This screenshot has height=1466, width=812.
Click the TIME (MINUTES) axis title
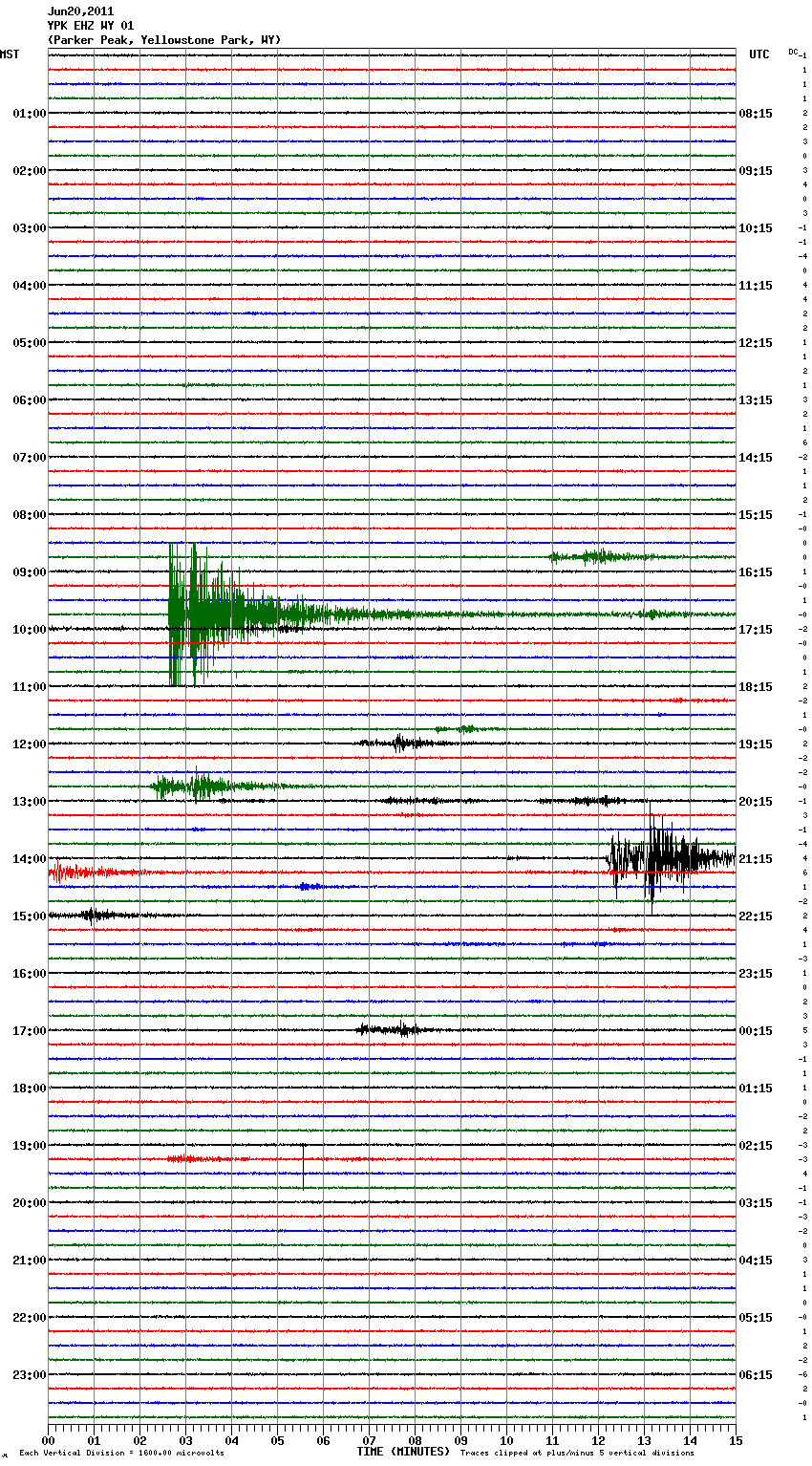click(x=403, y=1452)
